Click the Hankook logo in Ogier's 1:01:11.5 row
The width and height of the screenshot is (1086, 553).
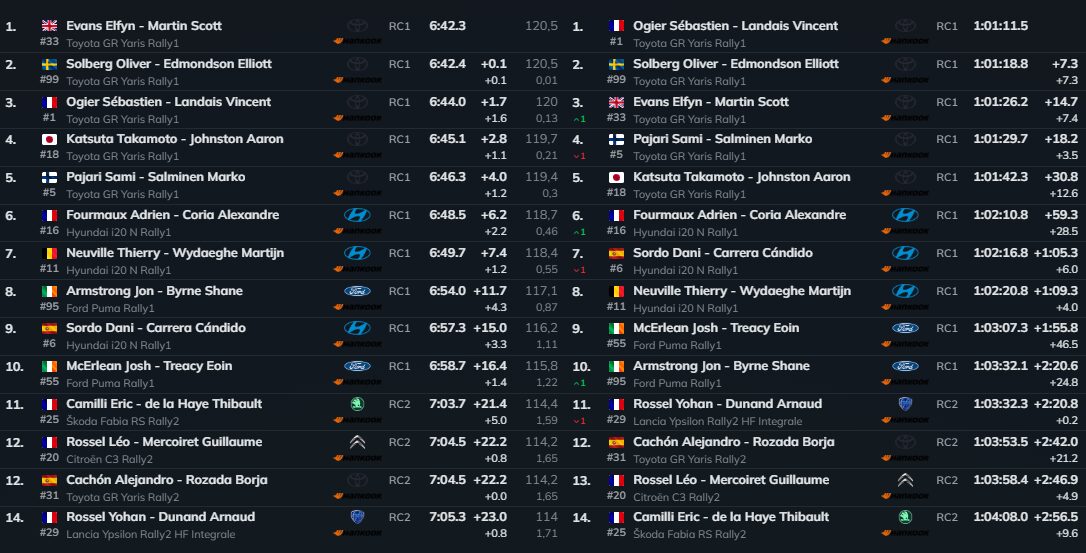(x=904, y=43)
